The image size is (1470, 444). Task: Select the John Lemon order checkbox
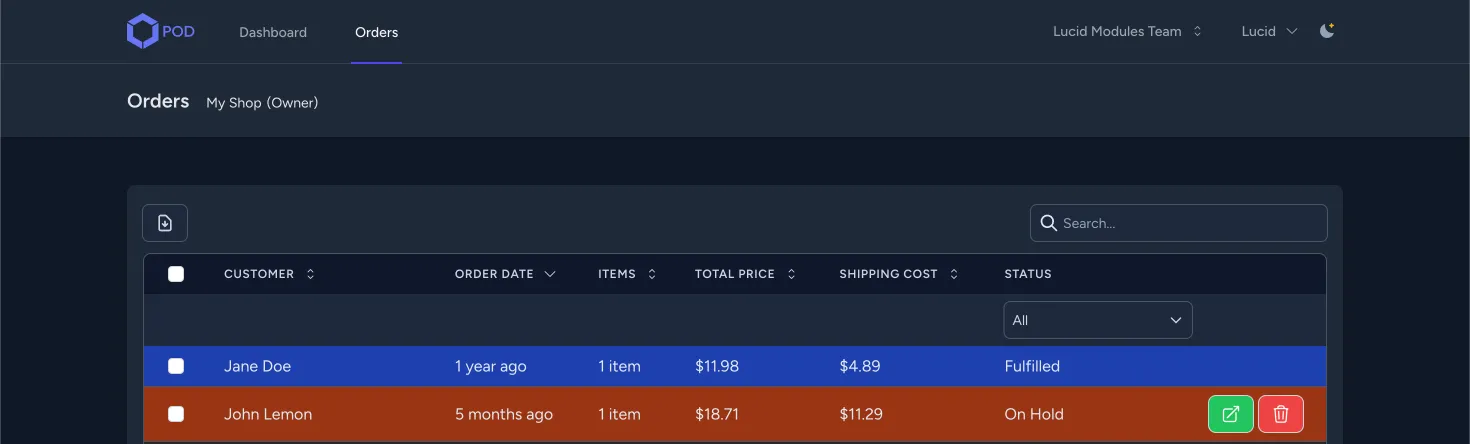[176, 414]
